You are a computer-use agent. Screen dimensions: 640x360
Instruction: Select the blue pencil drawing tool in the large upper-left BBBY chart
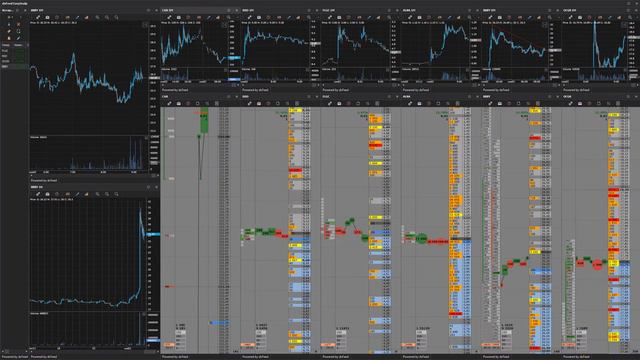(77, 18)
